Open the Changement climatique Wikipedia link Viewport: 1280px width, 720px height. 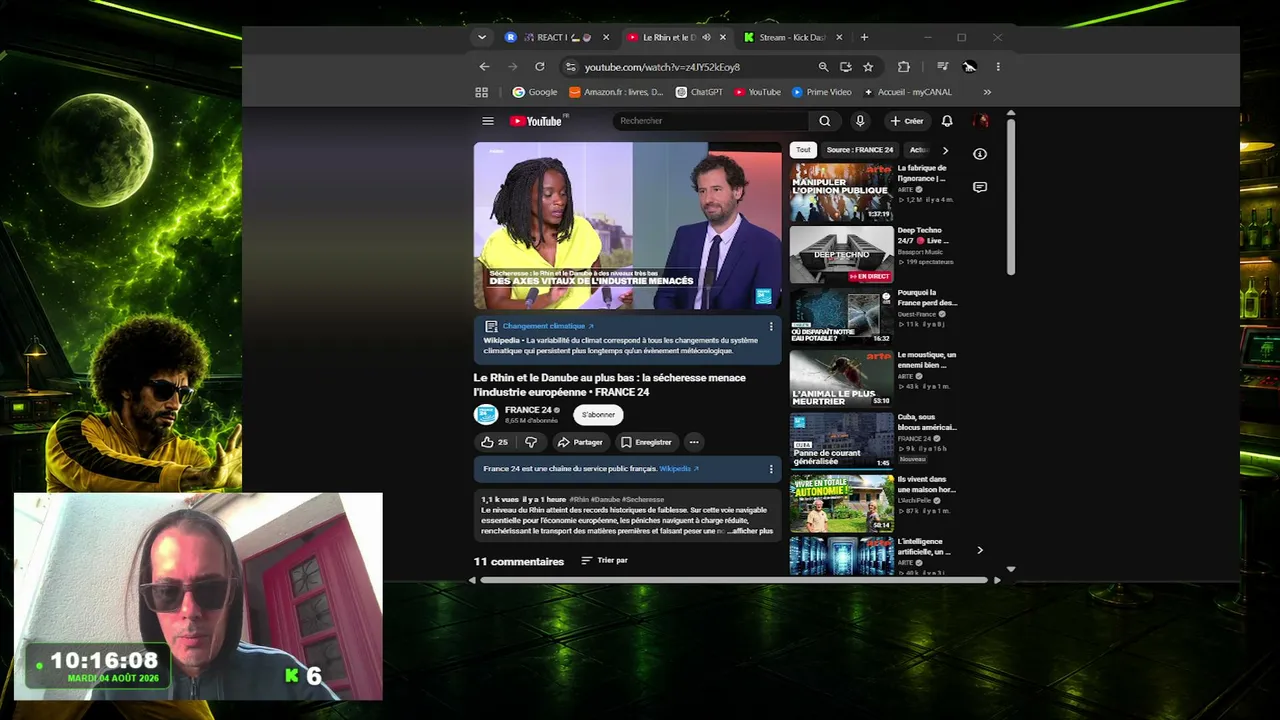[x=548, y=326]
